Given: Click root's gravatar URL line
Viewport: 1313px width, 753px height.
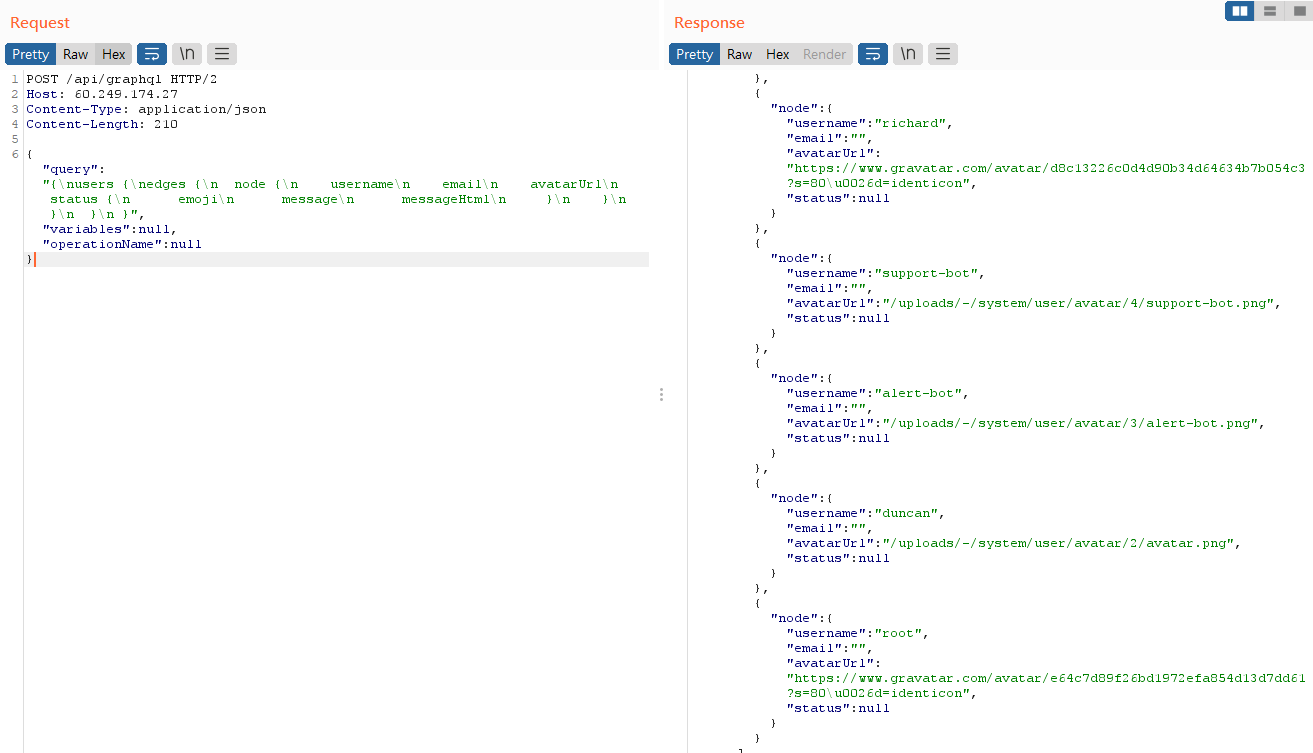Looking at the screenshot, I should [1046, 679].
